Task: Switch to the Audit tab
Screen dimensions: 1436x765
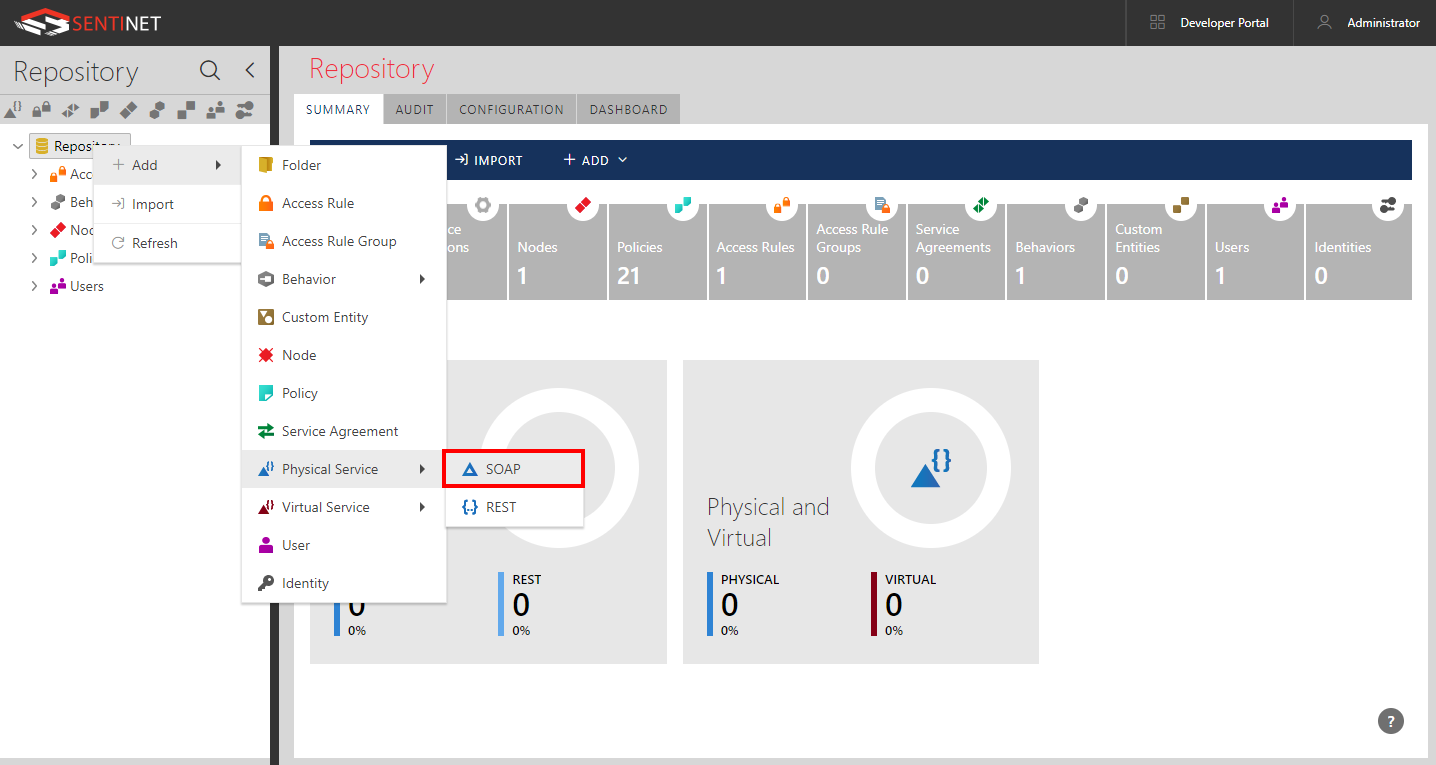Action: coord(414,109)
